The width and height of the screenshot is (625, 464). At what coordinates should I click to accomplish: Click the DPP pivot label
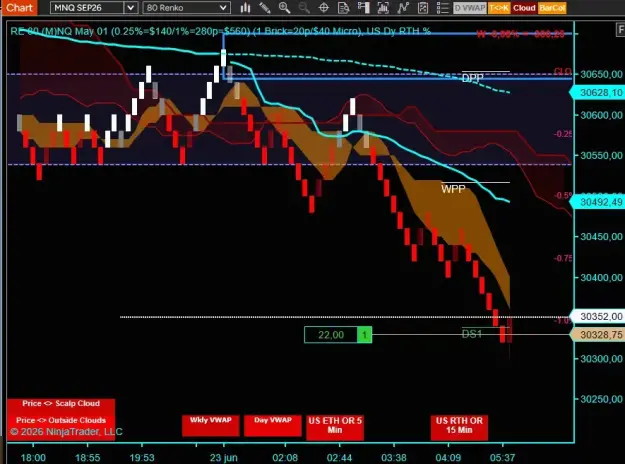click(x=473, y=78)
